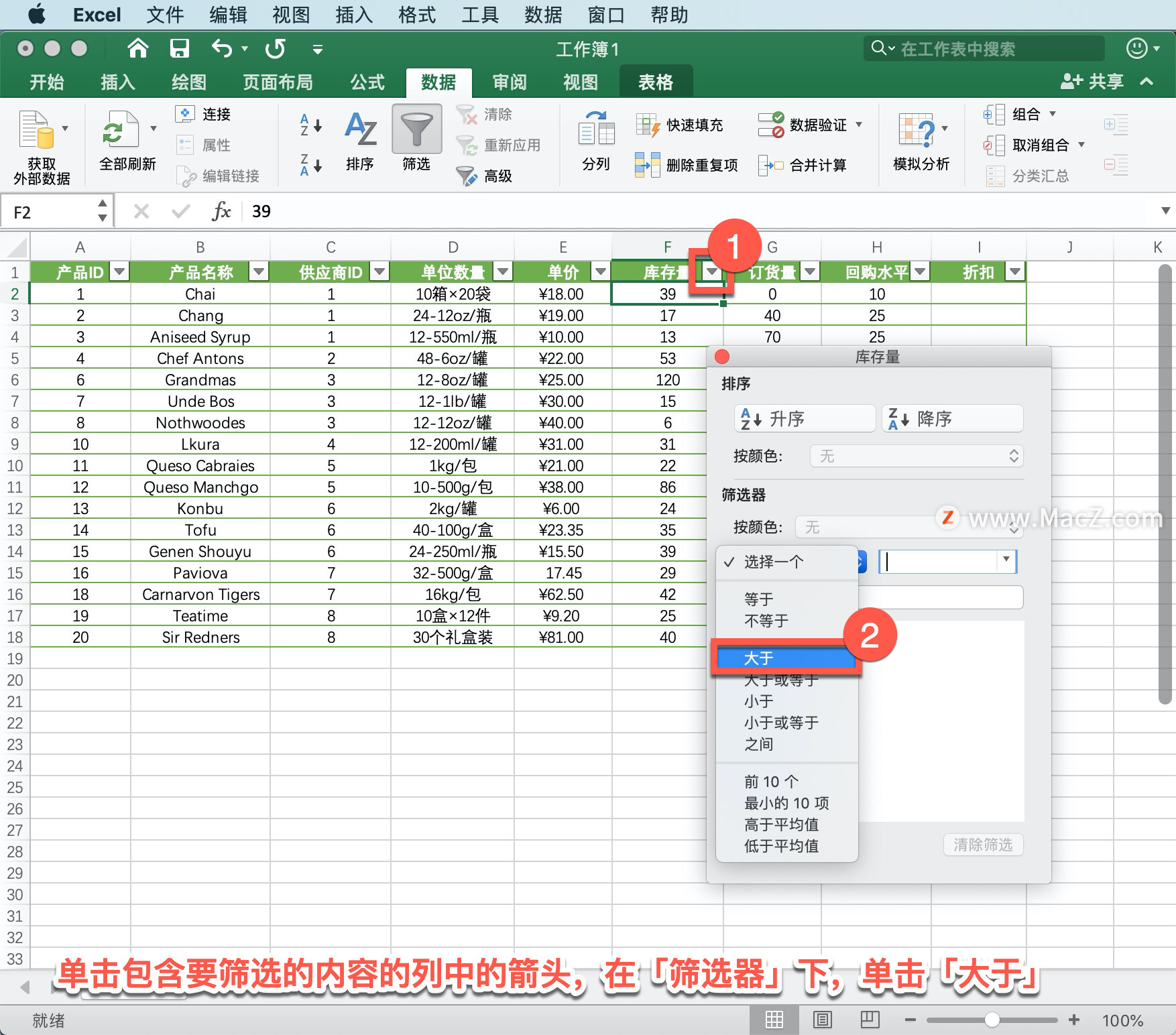Open the 产品名称 column filter arrow

coord(259,271)
